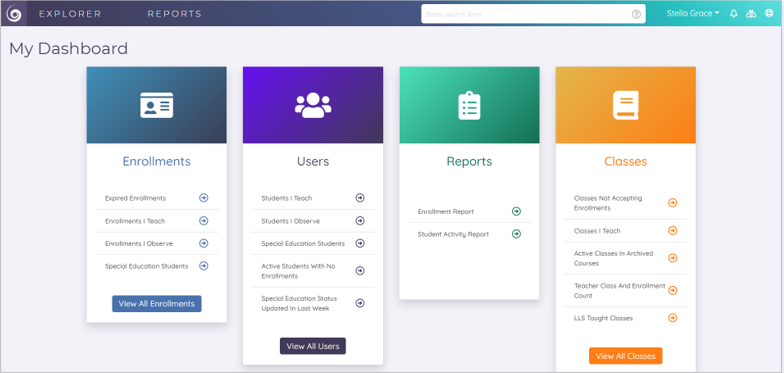Select the Enrollments I Observe text
This screenshot has width=784, height=373.
click(139, 244)
